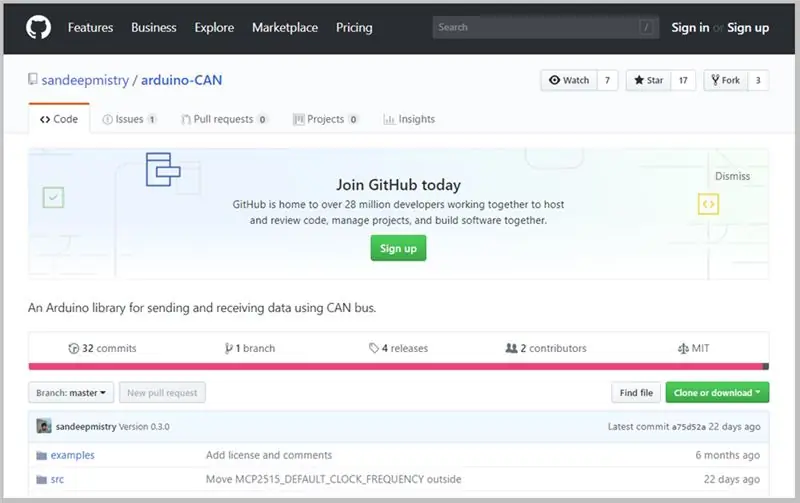
Task: Click the Sign in link
Action: pos(690,28)
